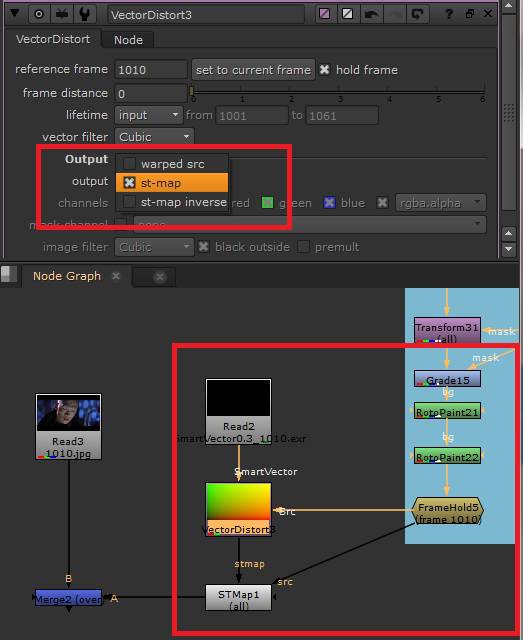The image size is (523, 640).
Task: Toggle the hold frame checkbox
Action: point(324,69)
